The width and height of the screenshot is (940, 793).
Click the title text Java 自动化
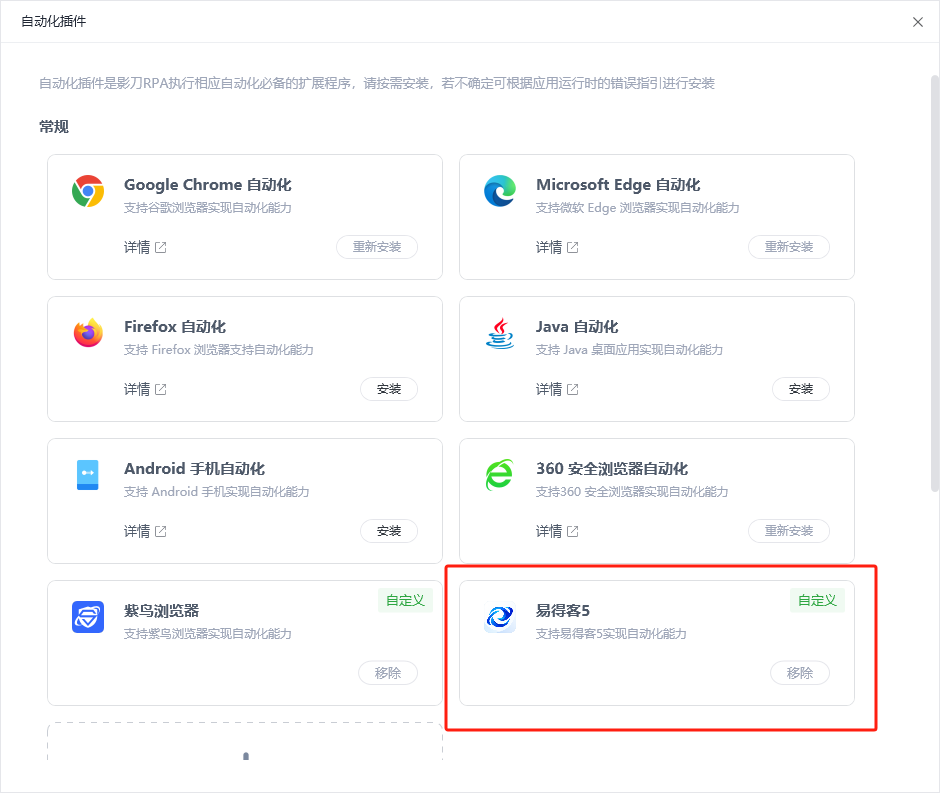(577, 327)
